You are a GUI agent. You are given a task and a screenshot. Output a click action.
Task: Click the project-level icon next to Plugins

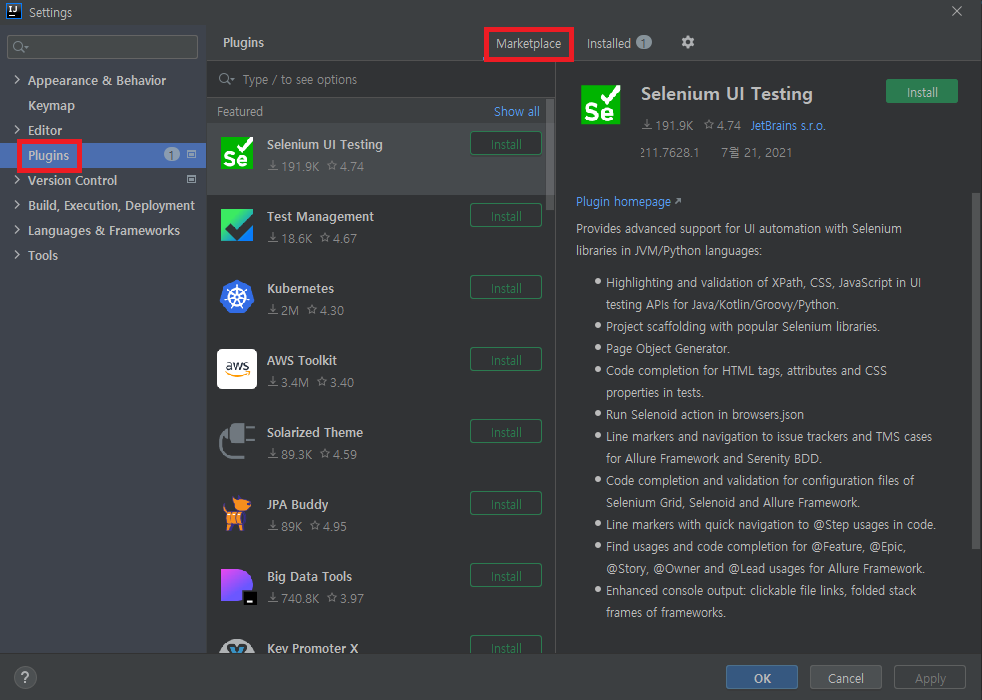coord(192,154)
